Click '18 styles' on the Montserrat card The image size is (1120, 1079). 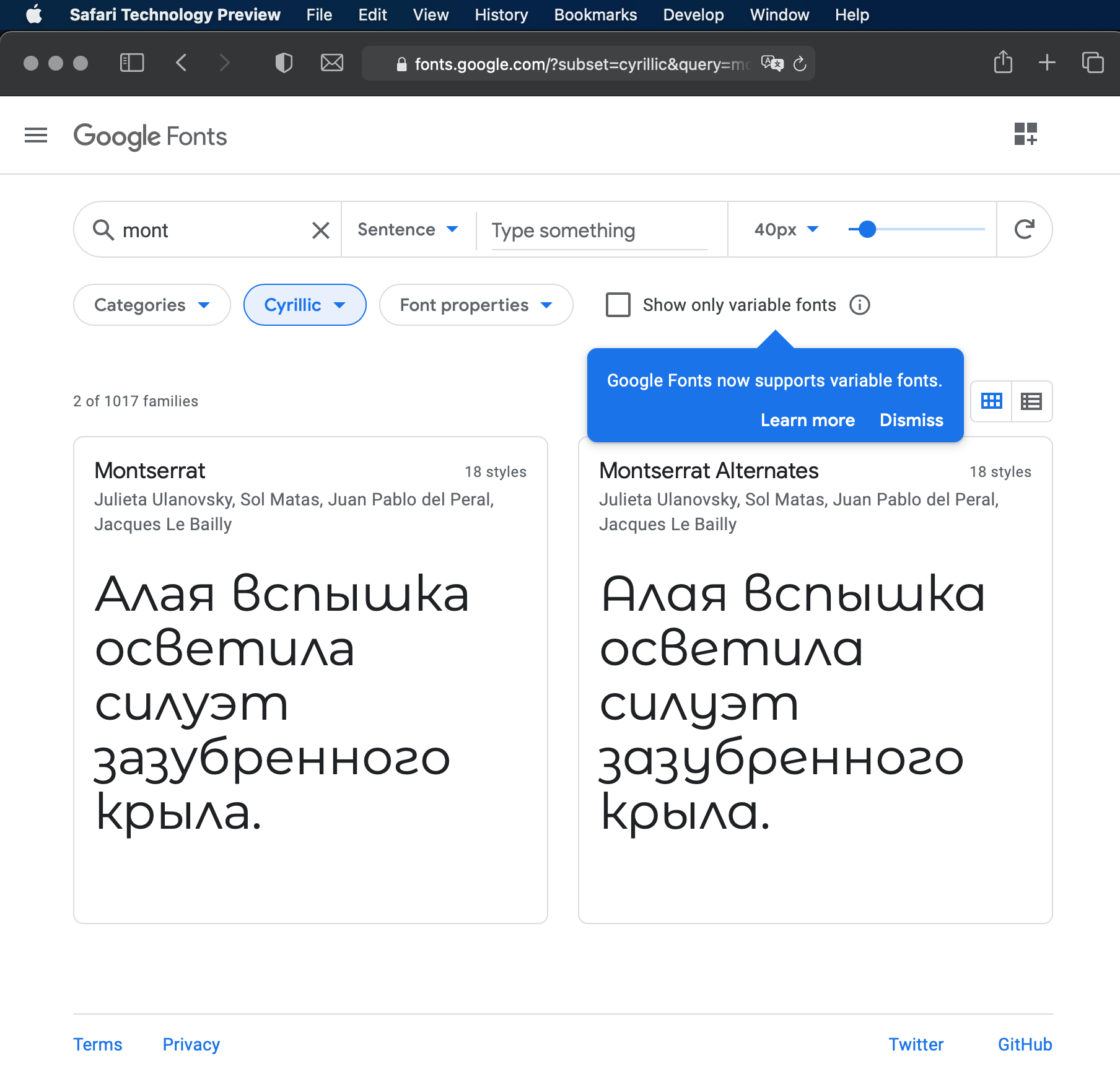(496, 472)
